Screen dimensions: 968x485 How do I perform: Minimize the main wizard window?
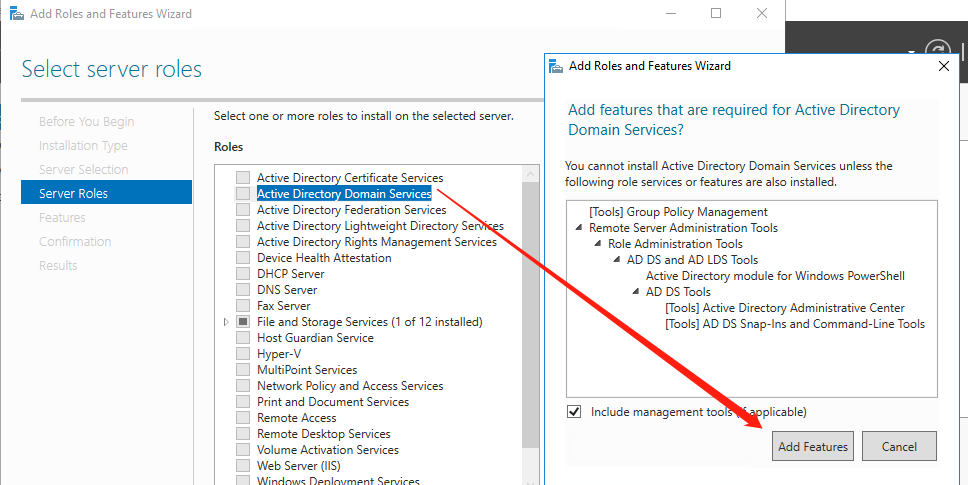click(671, 13)
